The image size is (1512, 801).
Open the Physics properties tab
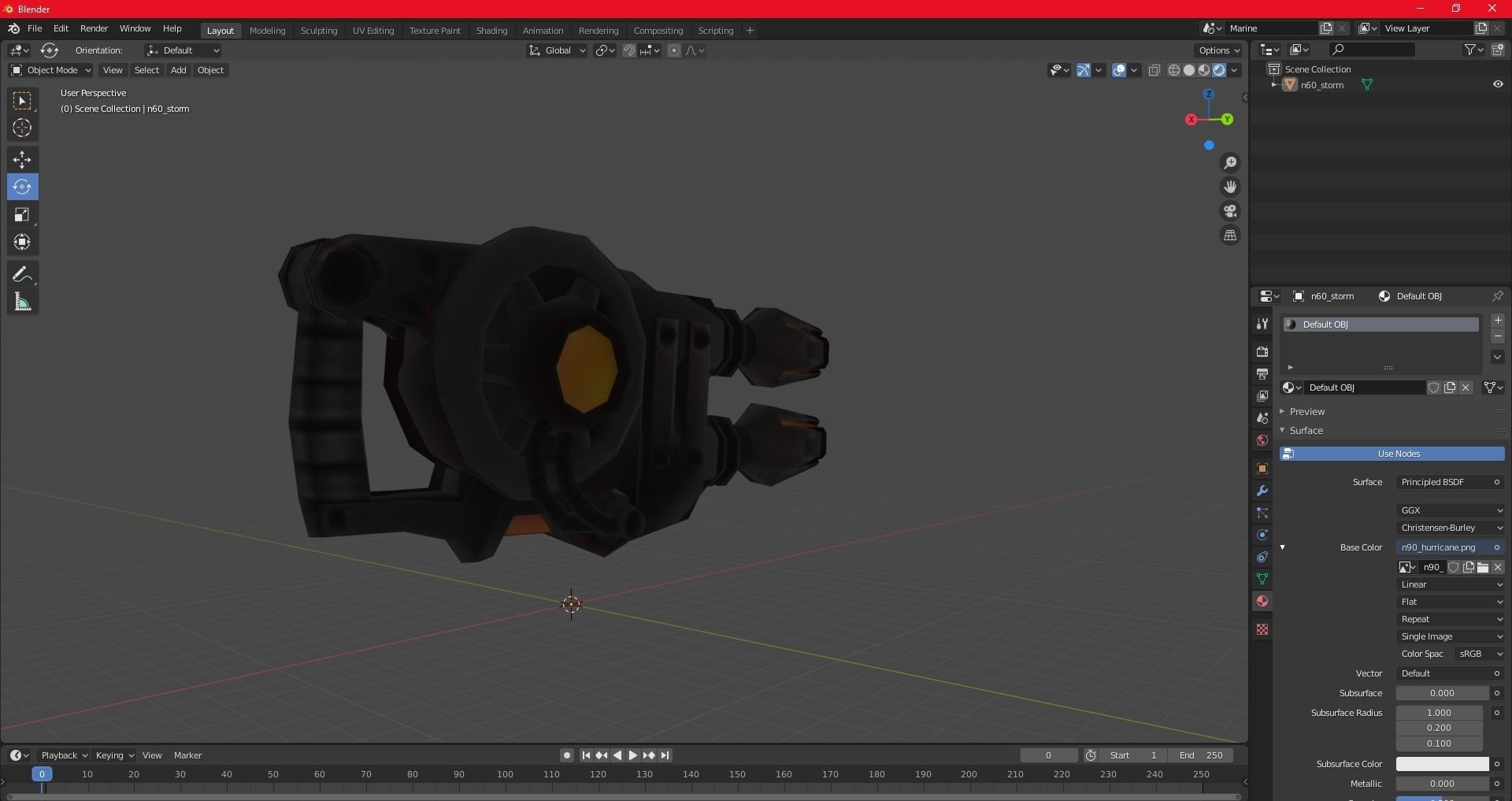coord(1262,535)
